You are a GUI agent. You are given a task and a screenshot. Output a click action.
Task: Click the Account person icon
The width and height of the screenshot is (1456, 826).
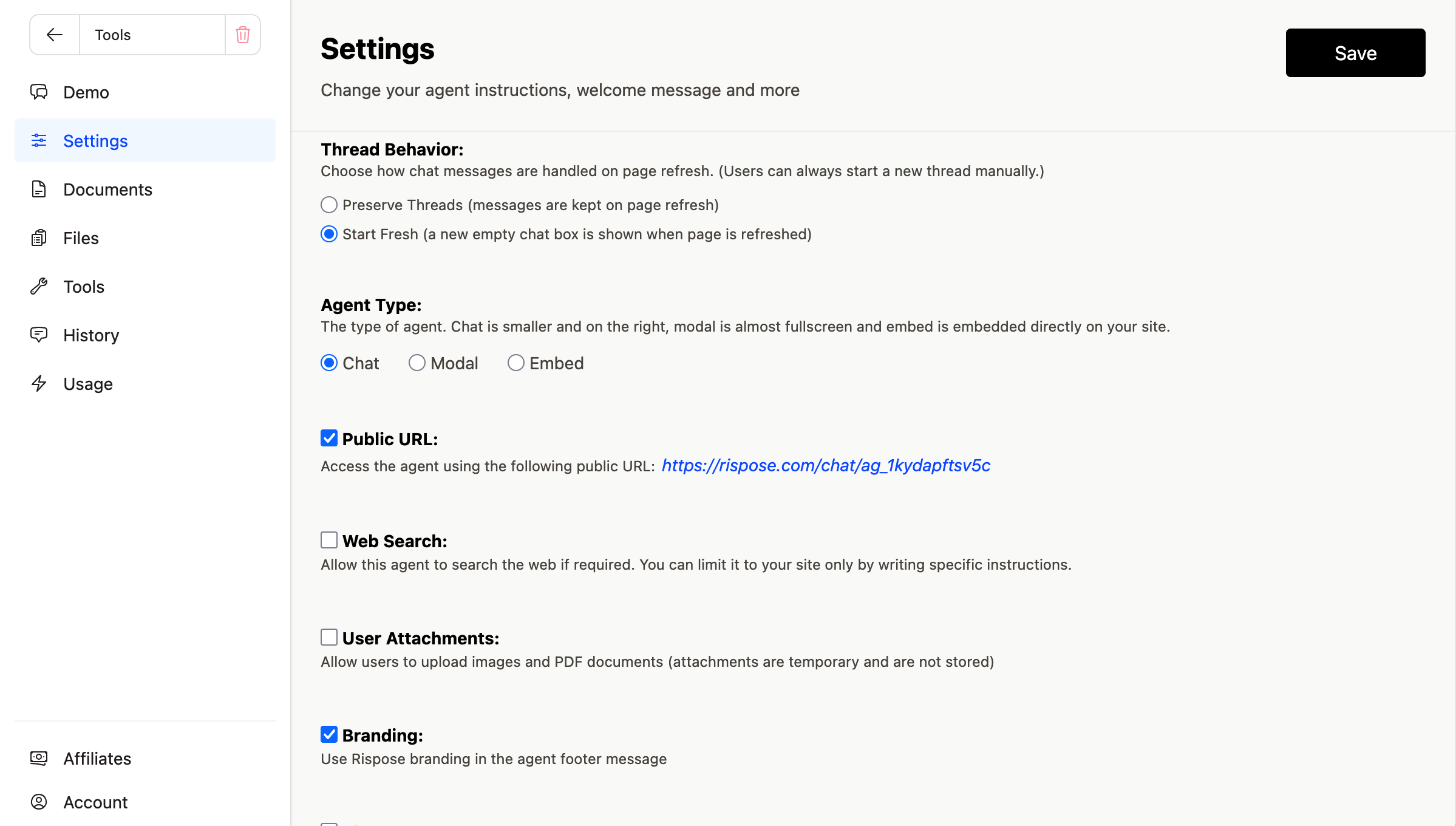click(x=39, y=802)
